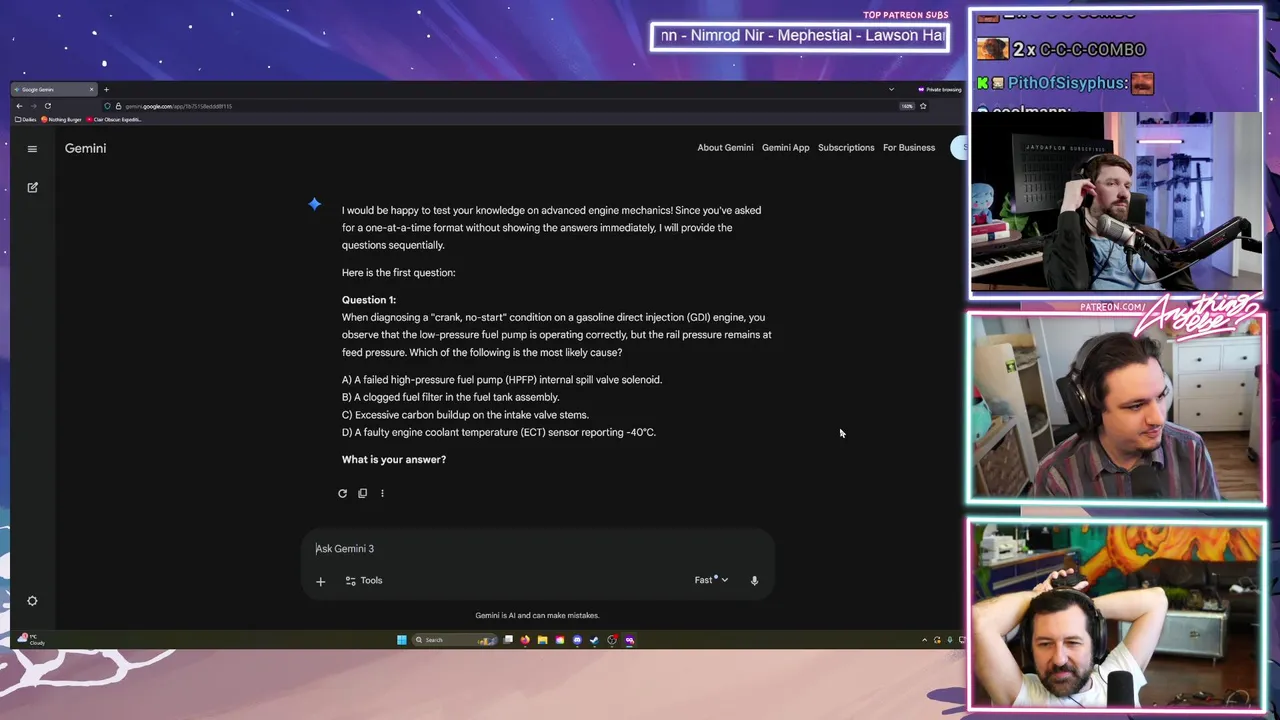Click 'Here is the first question:' line
1280x720 pixels.
[x=398, y=273]
